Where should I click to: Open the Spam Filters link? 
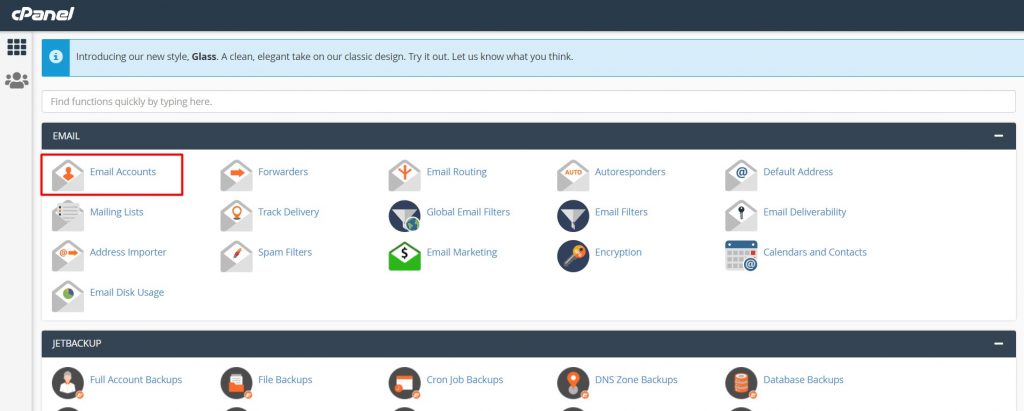click(x=284, y=253)
